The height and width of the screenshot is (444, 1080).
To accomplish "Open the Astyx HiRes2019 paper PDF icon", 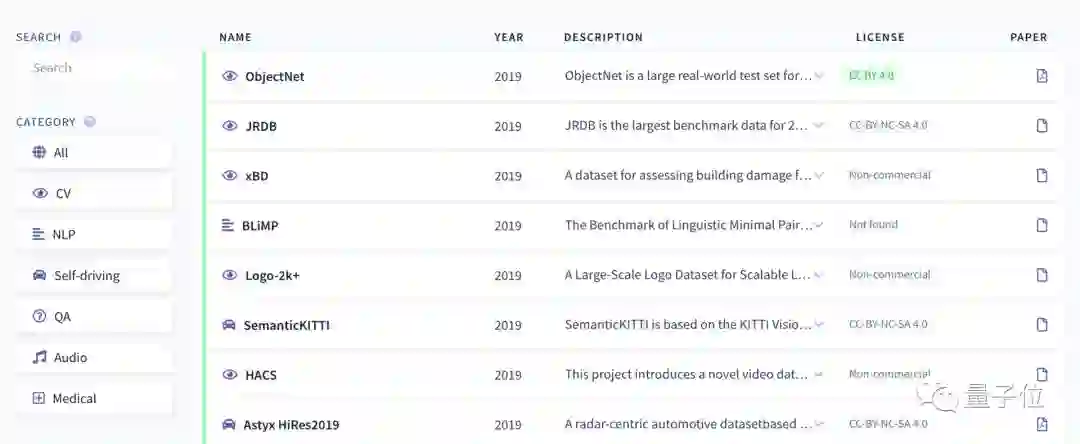I will [1042, 424].
